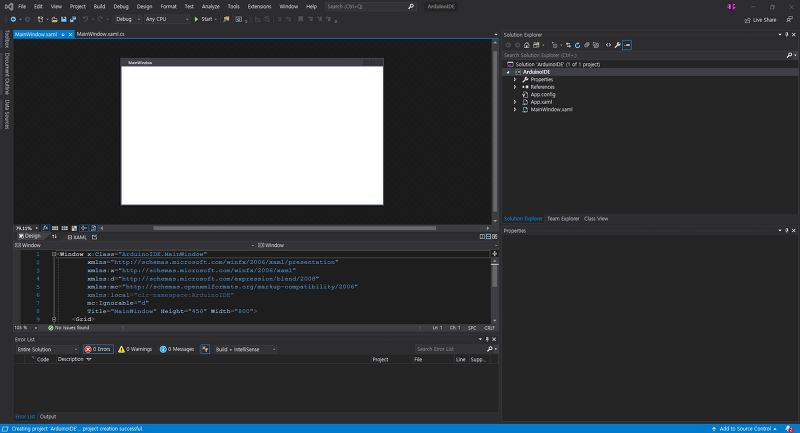Click the Save All toolbar icon

tap(72, 19)
